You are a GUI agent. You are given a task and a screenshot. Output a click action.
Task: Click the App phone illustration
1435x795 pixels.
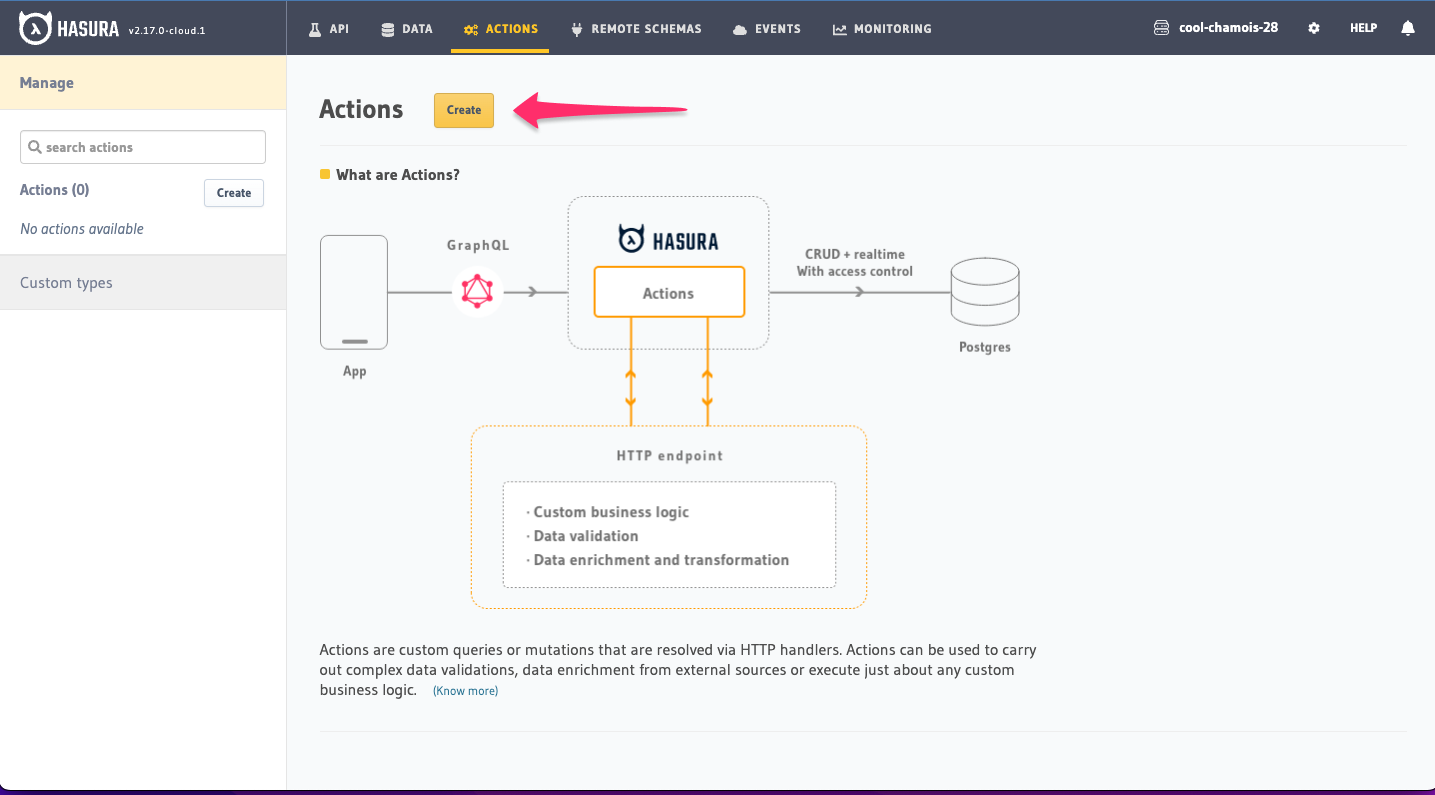pyautogui.click(x=354, y=292)
